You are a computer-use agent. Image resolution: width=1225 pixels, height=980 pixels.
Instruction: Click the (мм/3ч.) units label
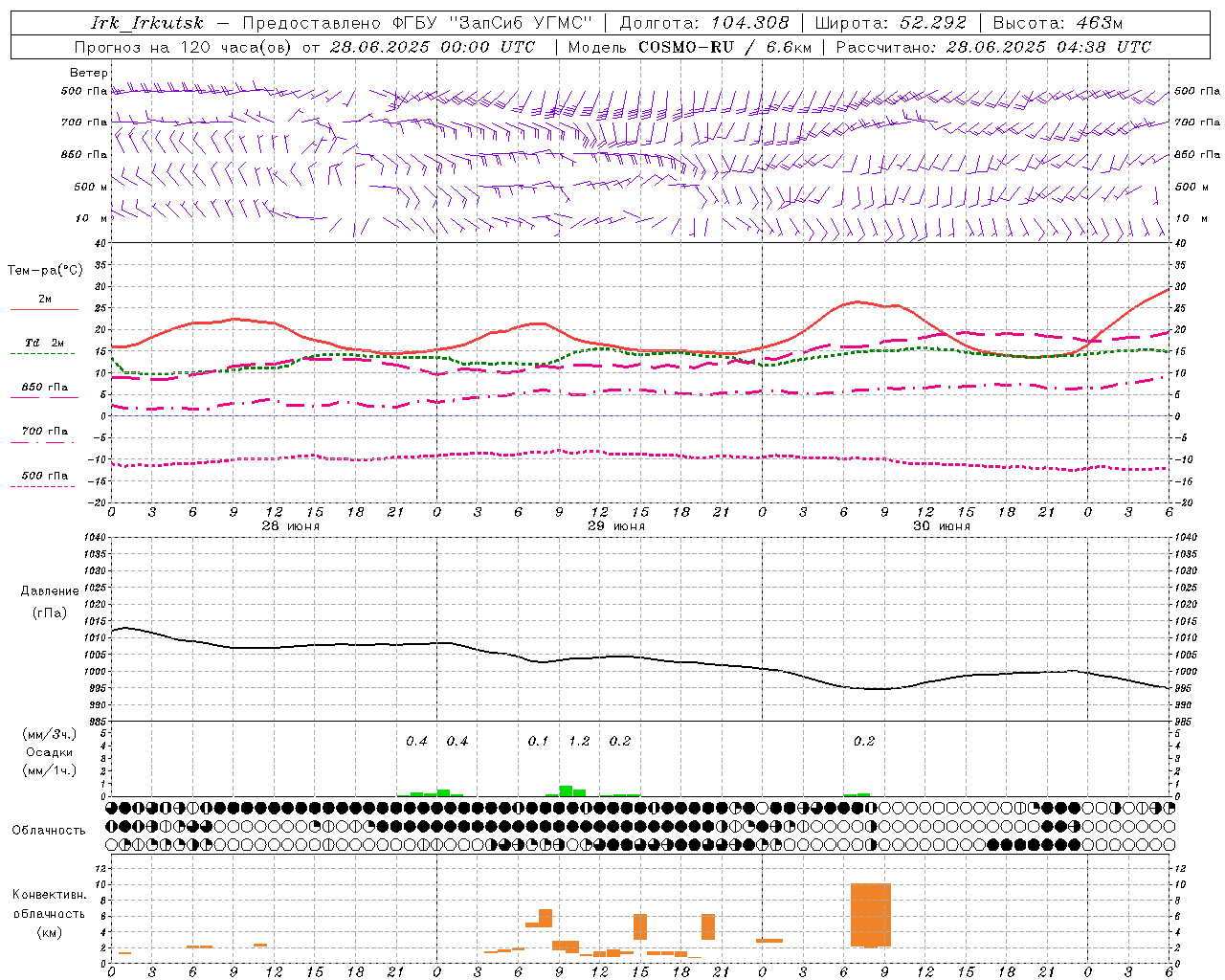coord(49,735)
